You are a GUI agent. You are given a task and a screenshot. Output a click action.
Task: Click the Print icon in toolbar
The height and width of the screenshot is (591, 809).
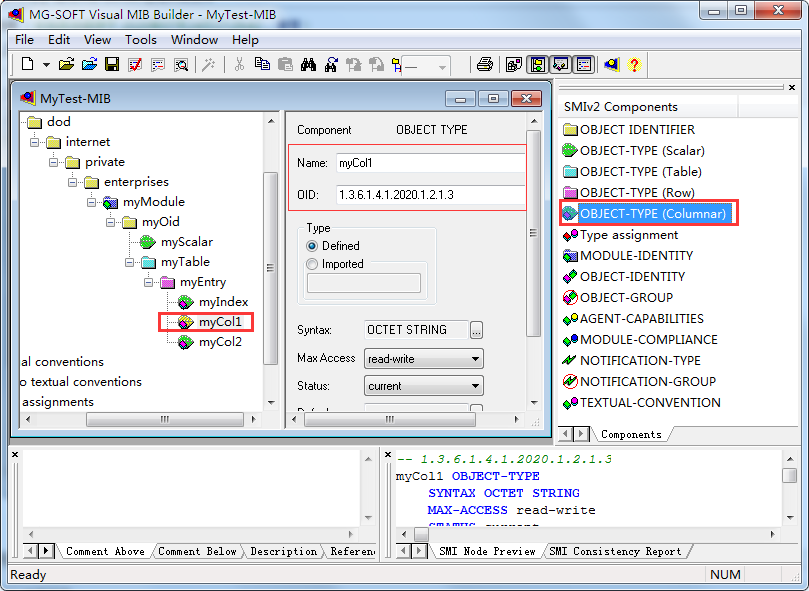(485, 65)
